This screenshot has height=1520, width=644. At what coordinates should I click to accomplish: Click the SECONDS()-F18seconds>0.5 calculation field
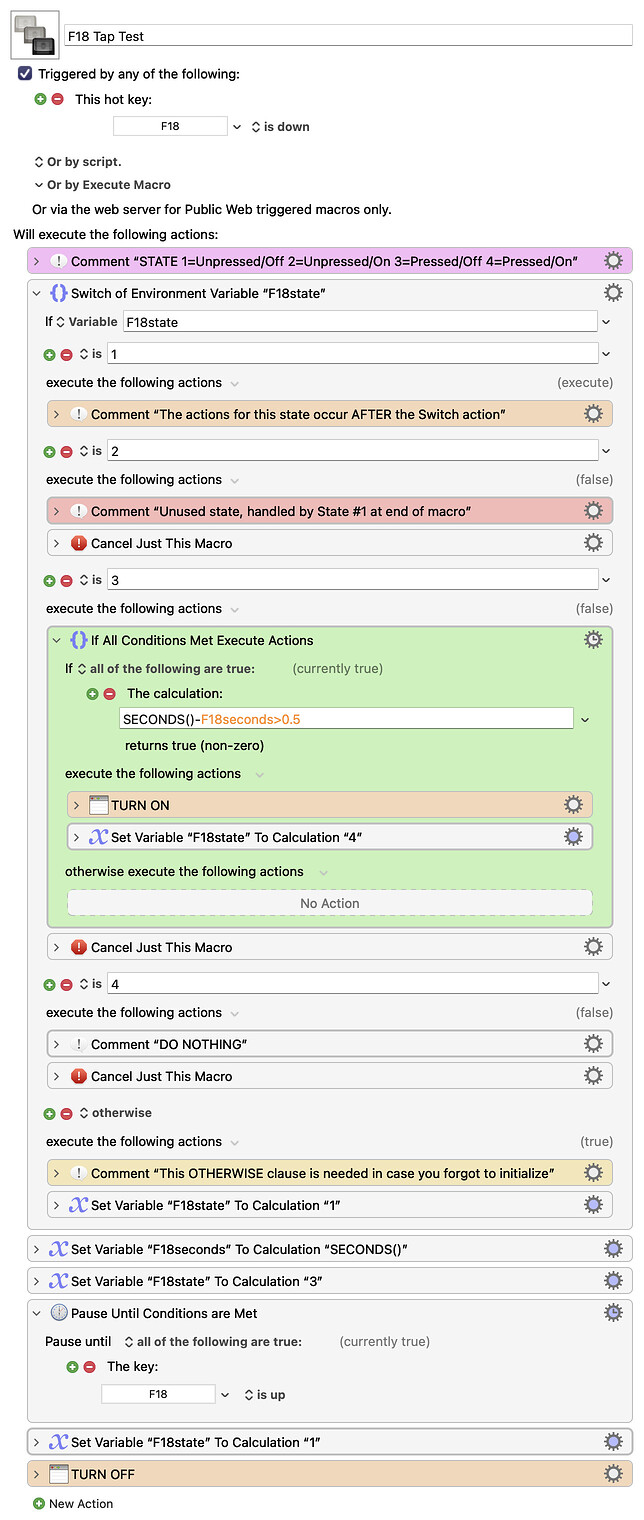[345, 719]
